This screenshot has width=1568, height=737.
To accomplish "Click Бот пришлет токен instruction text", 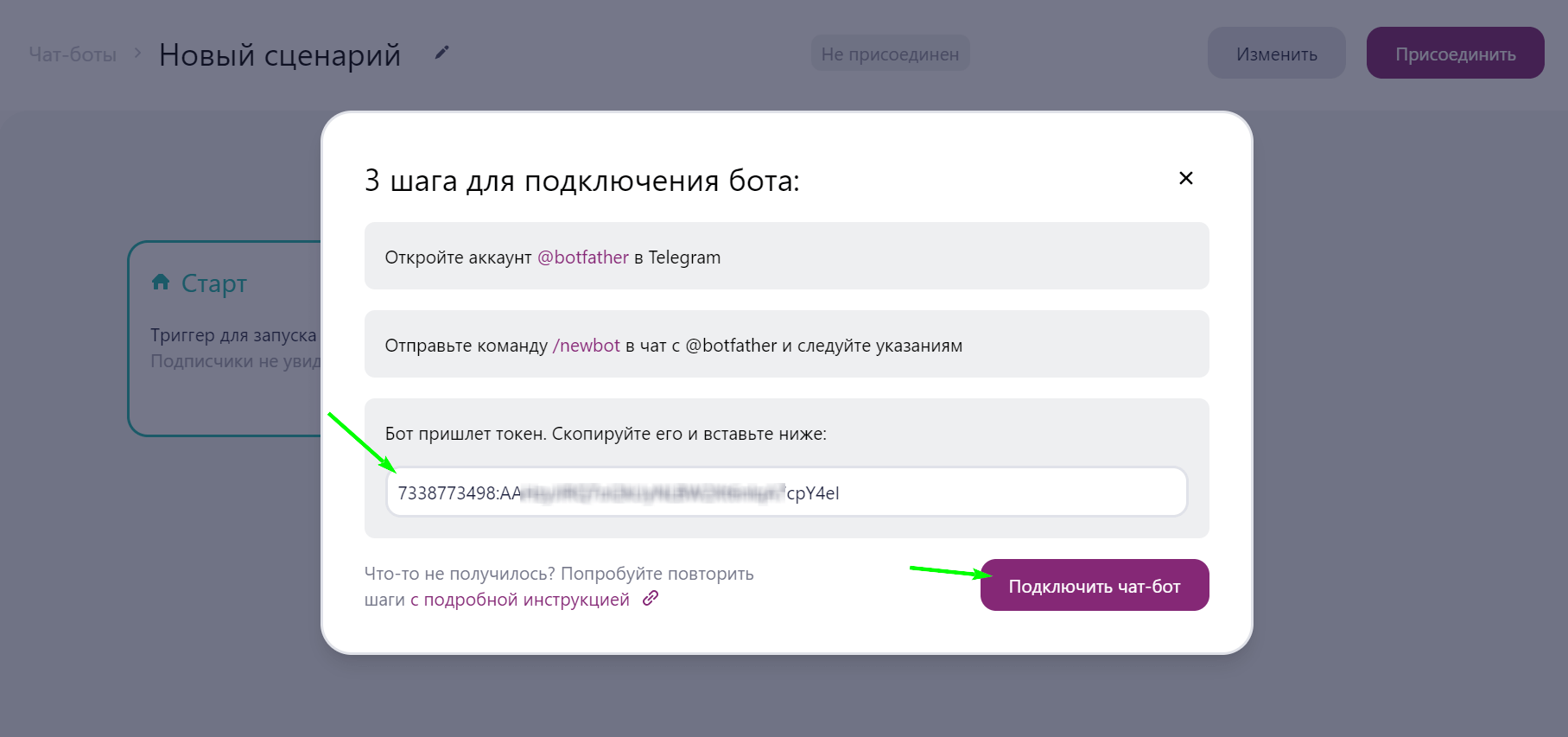I will pos(606,434).
